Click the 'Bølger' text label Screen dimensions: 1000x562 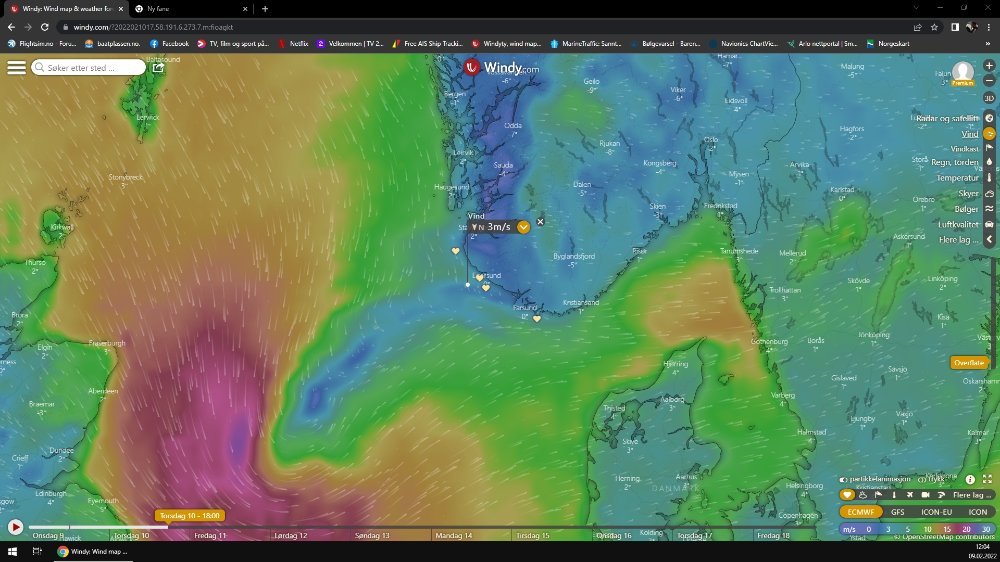pyautogui.click(x=966, y=209)
